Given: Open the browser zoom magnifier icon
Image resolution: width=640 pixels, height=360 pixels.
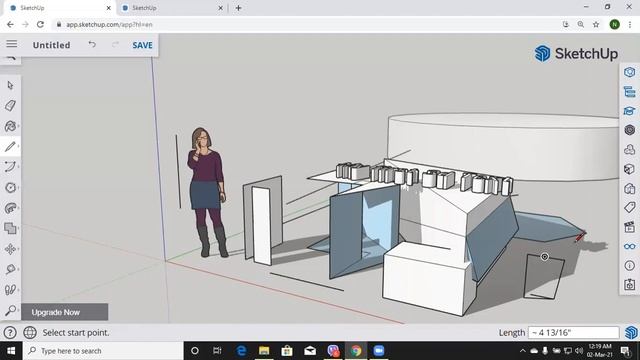Looking at the screenshot, I should (581, 24).
